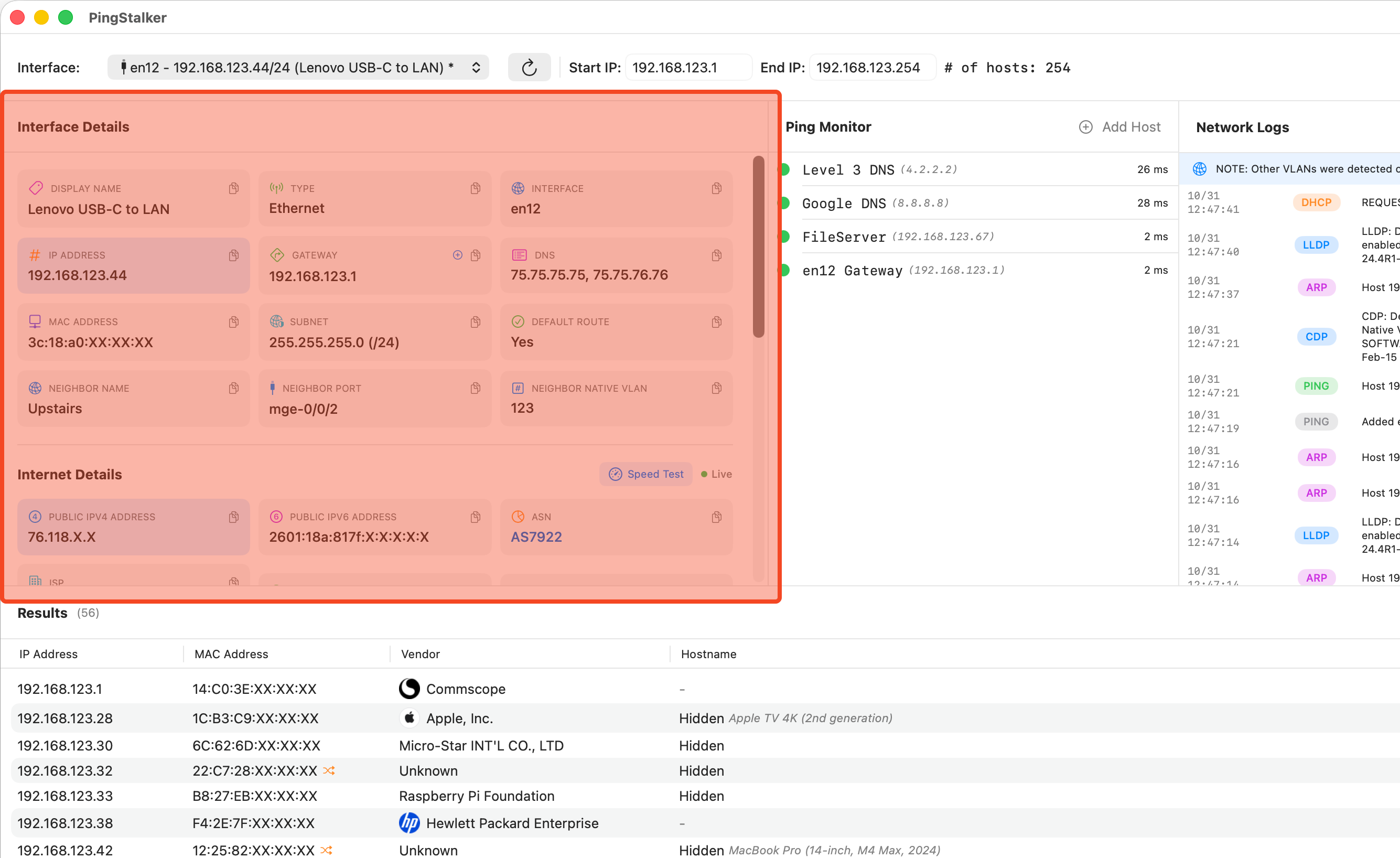Click the End IP input field
1400x858 pixels.
pyautogui.click(x=872, y=68)
